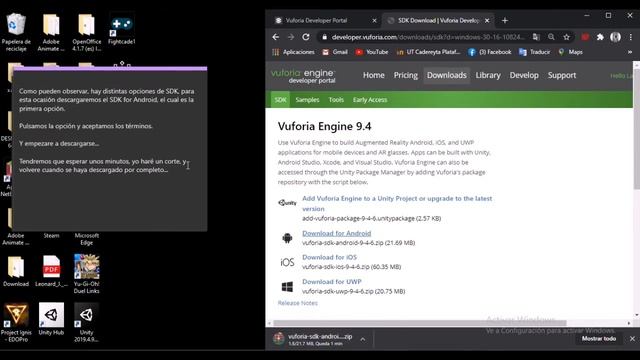Screen dimensions: 640x360
Task: Reload the Vuforia page
Action: click(x=306, y=37)
